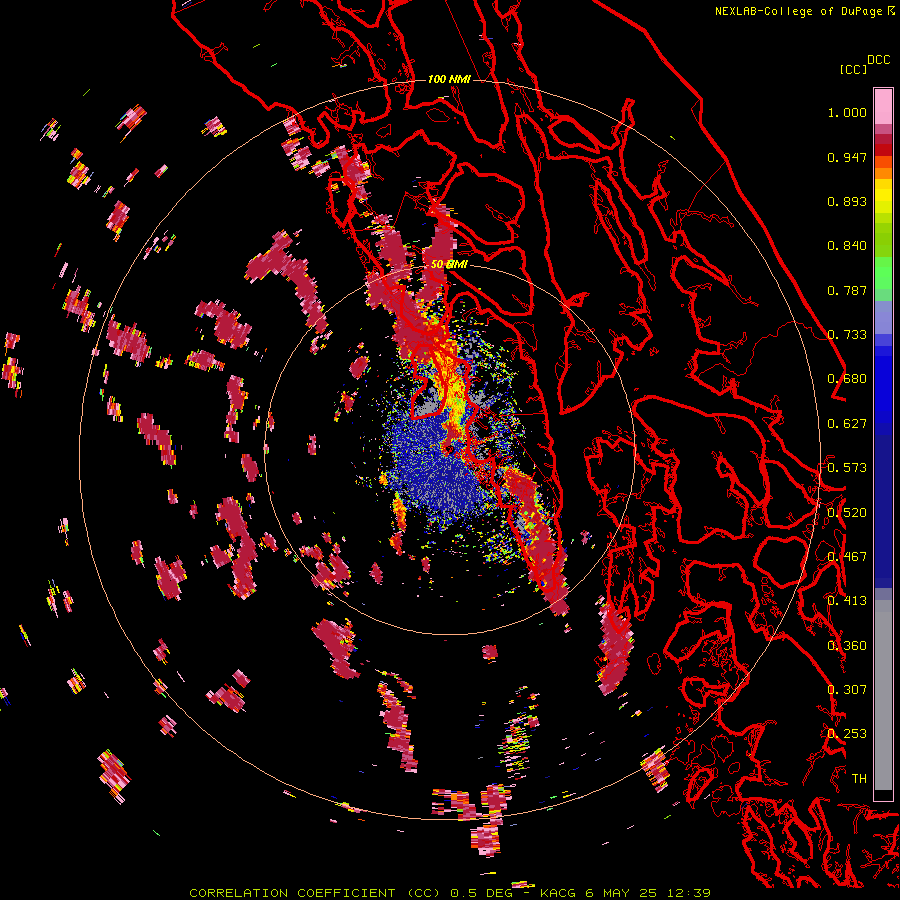Click the 0.360 legend value

click(847, 646)
